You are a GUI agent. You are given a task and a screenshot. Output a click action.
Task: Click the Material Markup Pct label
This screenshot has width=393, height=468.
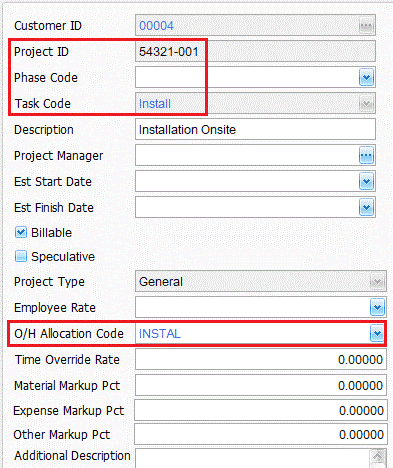[67, 386]
